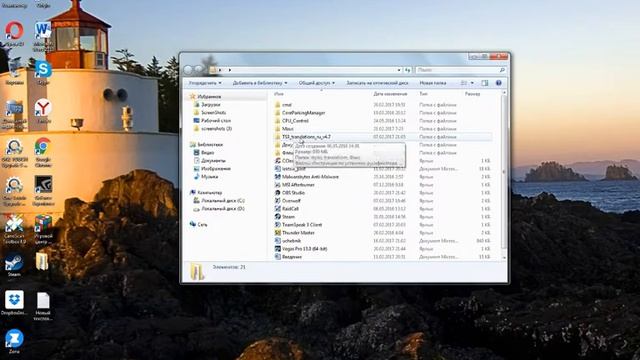Click the Back arrow in Explorer
This screenshot has height=360, width=640.
(188, 70)
